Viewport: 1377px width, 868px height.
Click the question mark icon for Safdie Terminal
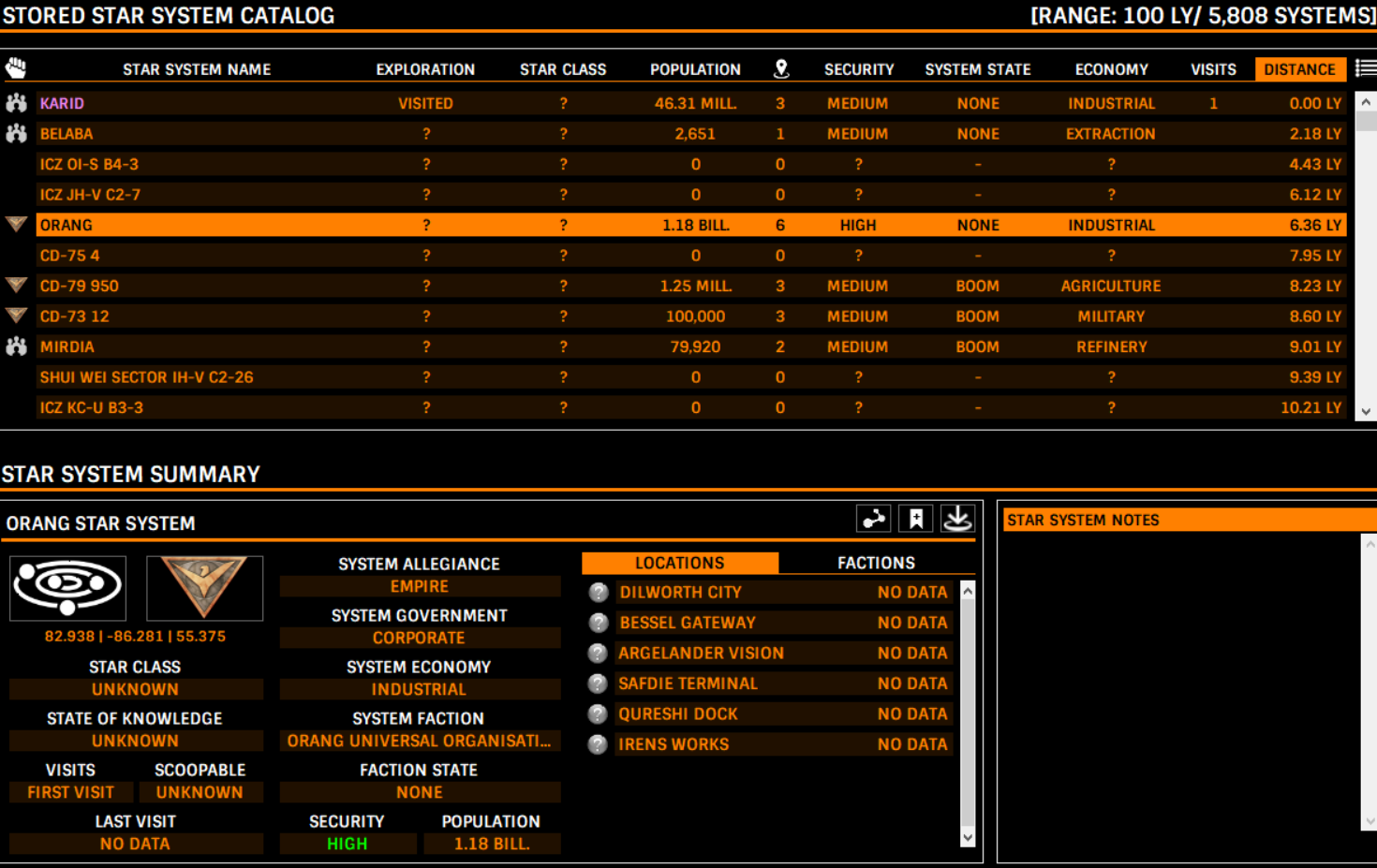tap(598, 684)
